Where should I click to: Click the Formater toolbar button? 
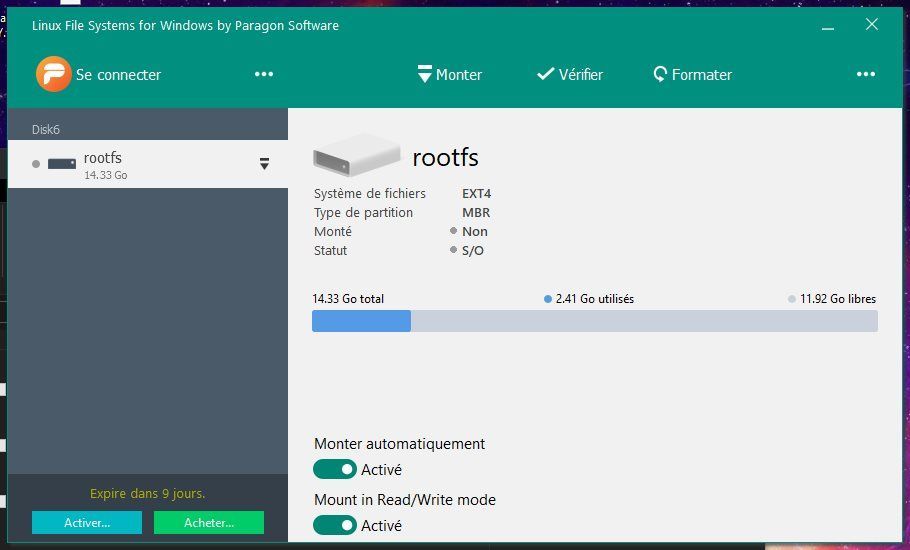coord(692,74)
